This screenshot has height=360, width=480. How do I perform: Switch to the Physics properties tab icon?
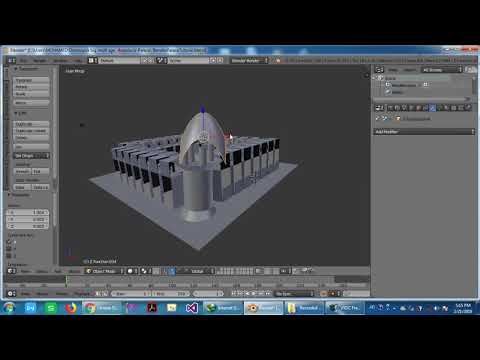pos(468,108)
